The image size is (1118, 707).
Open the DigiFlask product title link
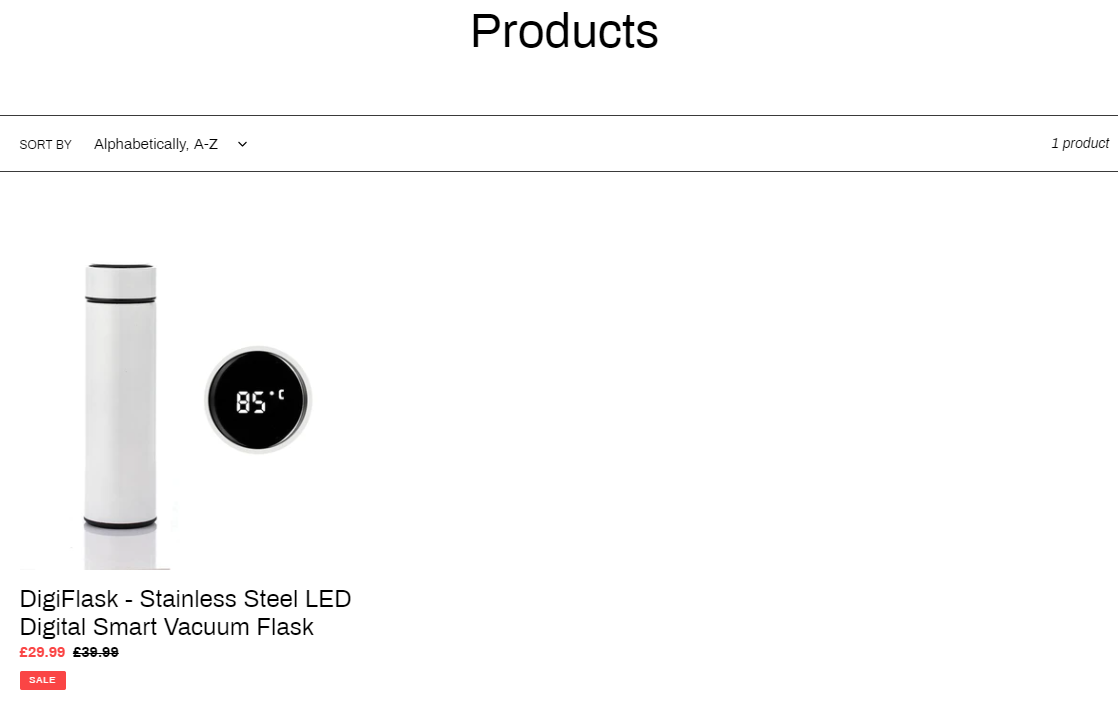tap(185, 613)
